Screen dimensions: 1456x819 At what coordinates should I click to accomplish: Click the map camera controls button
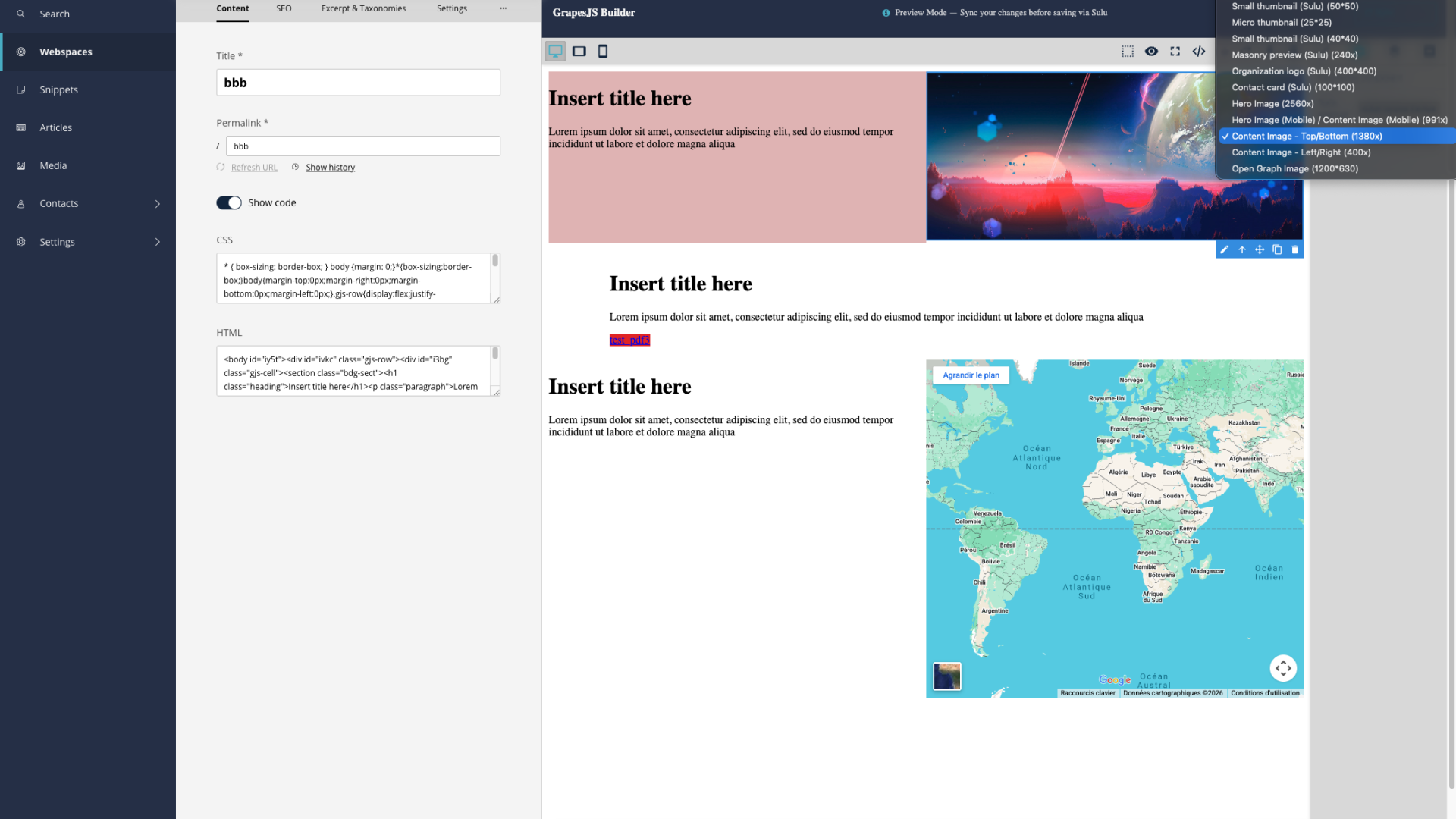(x=1283, y=668)
